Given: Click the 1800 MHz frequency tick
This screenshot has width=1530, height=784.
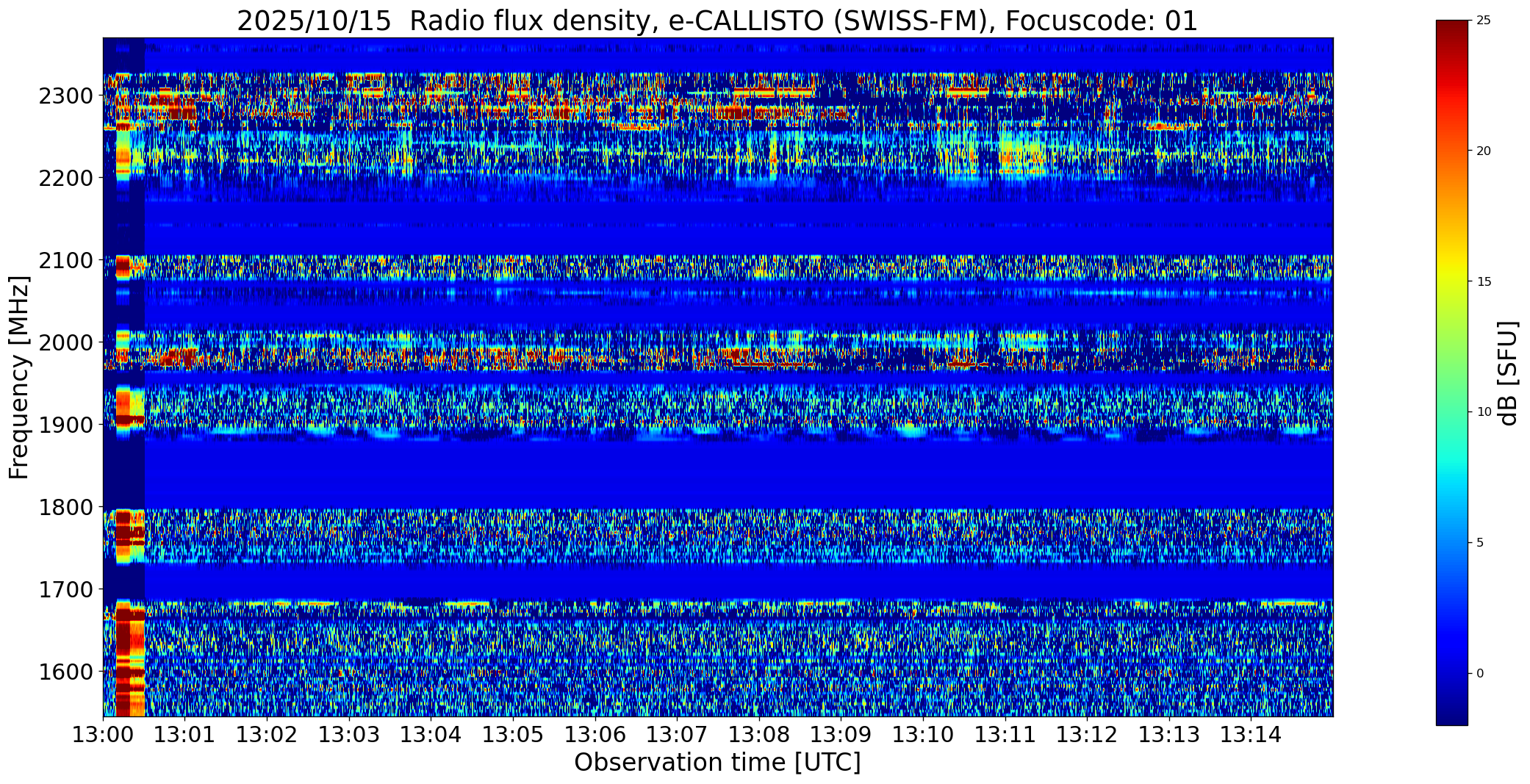Looking at the screenshot, I should 65,508.
